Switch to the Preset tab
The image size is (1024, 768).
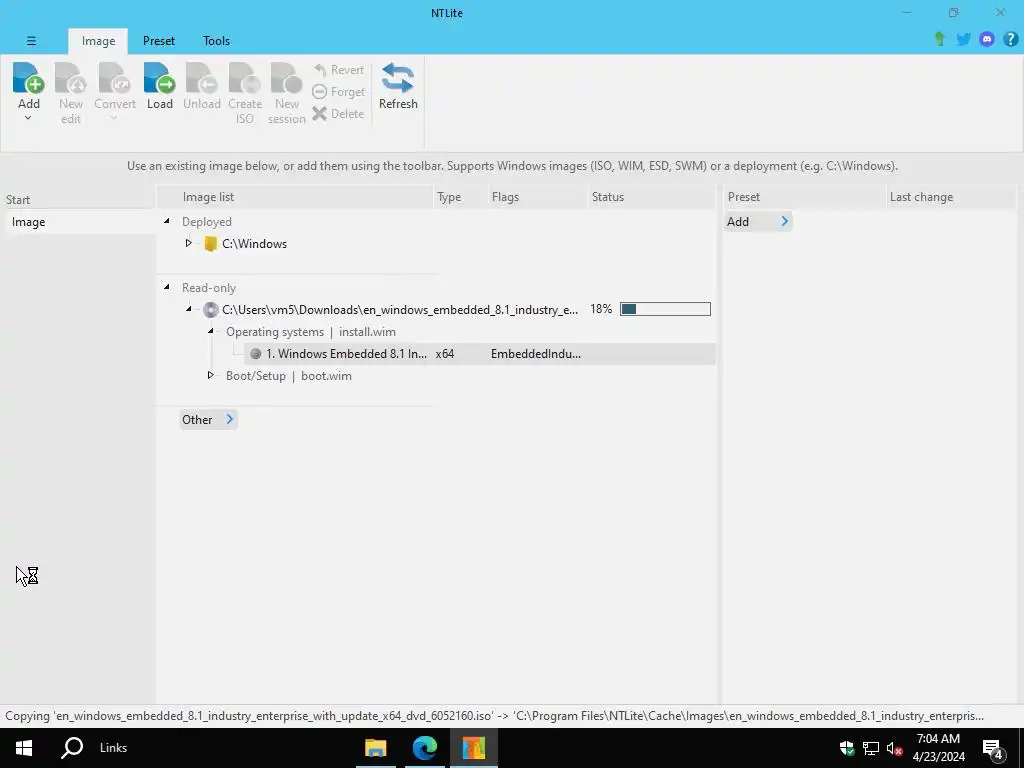(159, 40)
